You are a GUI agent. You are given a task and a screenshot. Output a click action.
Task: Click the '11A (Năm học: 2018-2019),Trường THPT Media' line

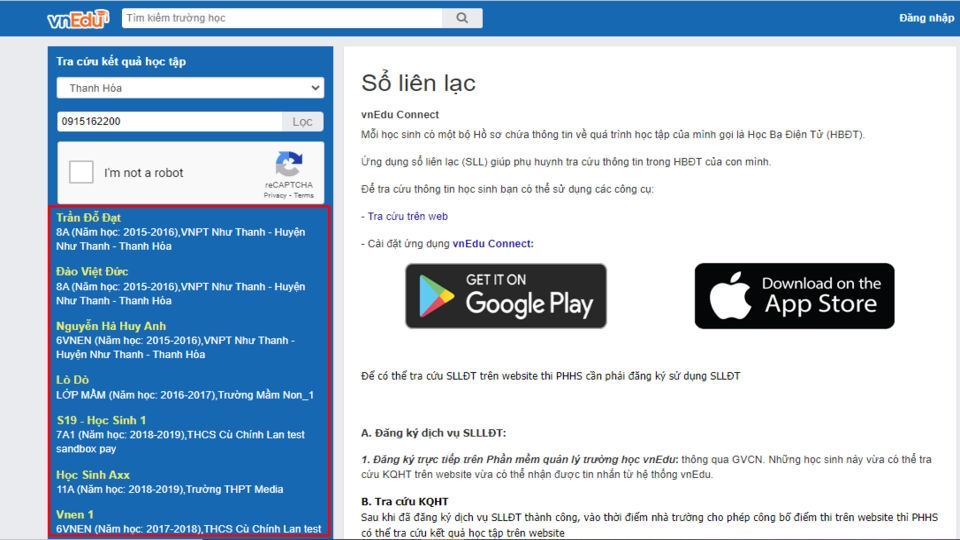point(170,489)
